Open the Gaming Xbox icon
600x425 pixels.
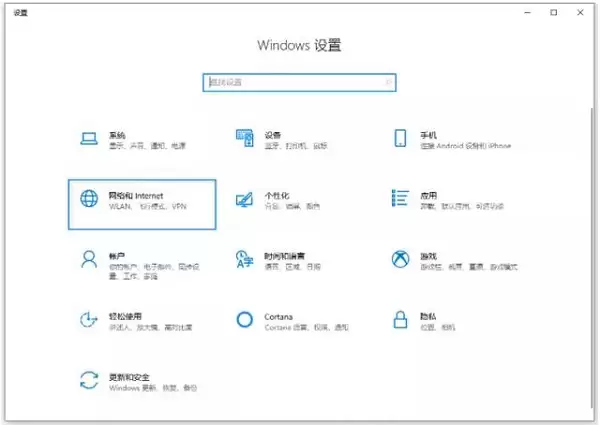coord(401,259)
